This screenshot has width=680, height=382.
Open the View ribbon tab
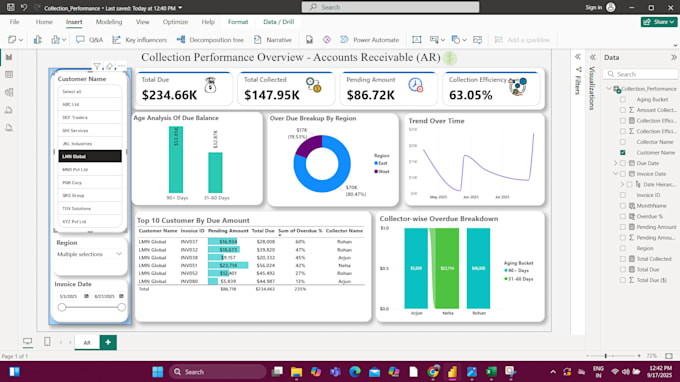142,22
